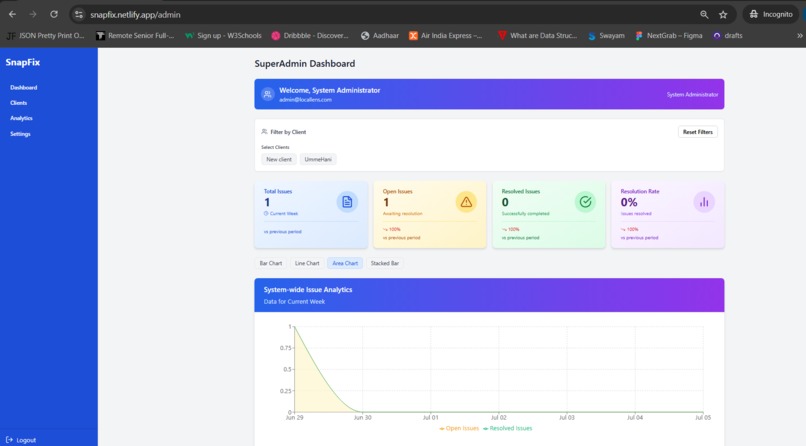
Task: Click the Jun 29 axis label
Action: (x=295, y=418)
